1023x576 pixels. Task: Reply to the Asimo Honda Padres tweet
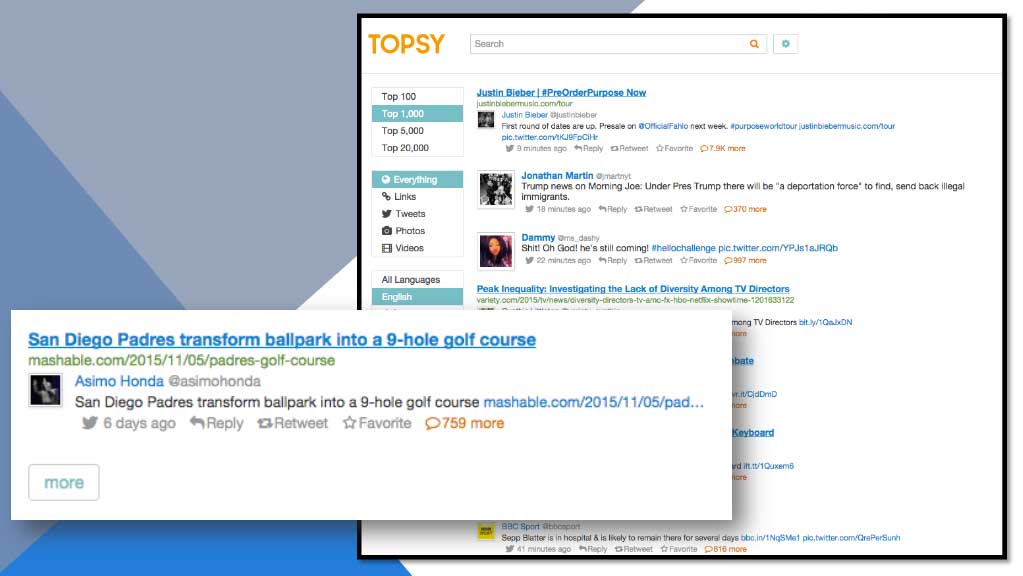point(216,423)
